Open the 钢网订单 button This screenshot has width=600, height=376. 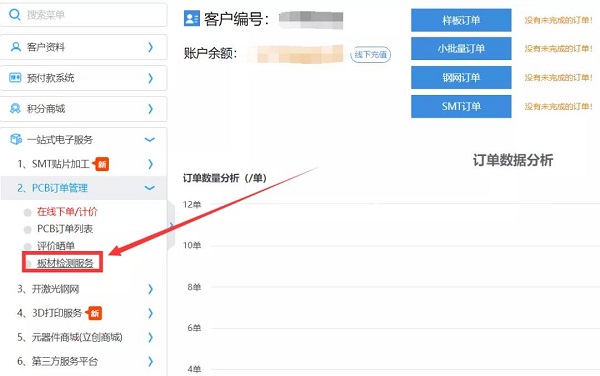pyautogui.click(x=461, y=78)
